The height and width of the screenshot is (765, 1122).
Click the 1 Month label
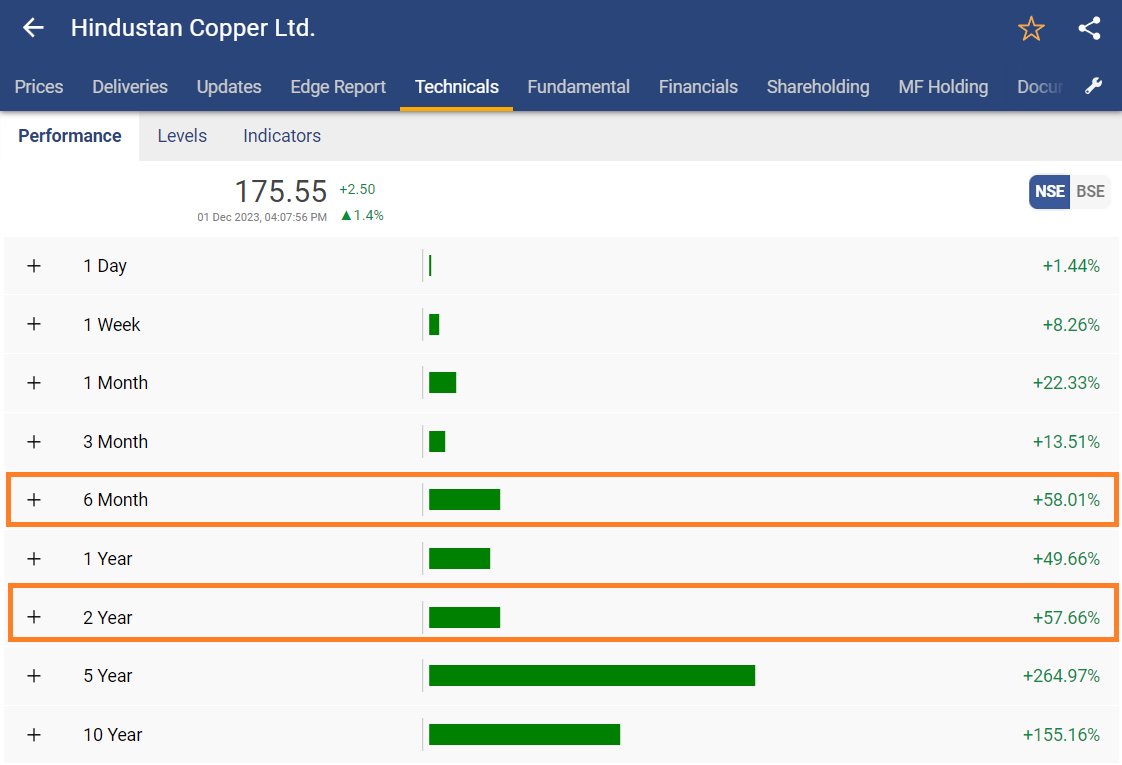[115, 383]
